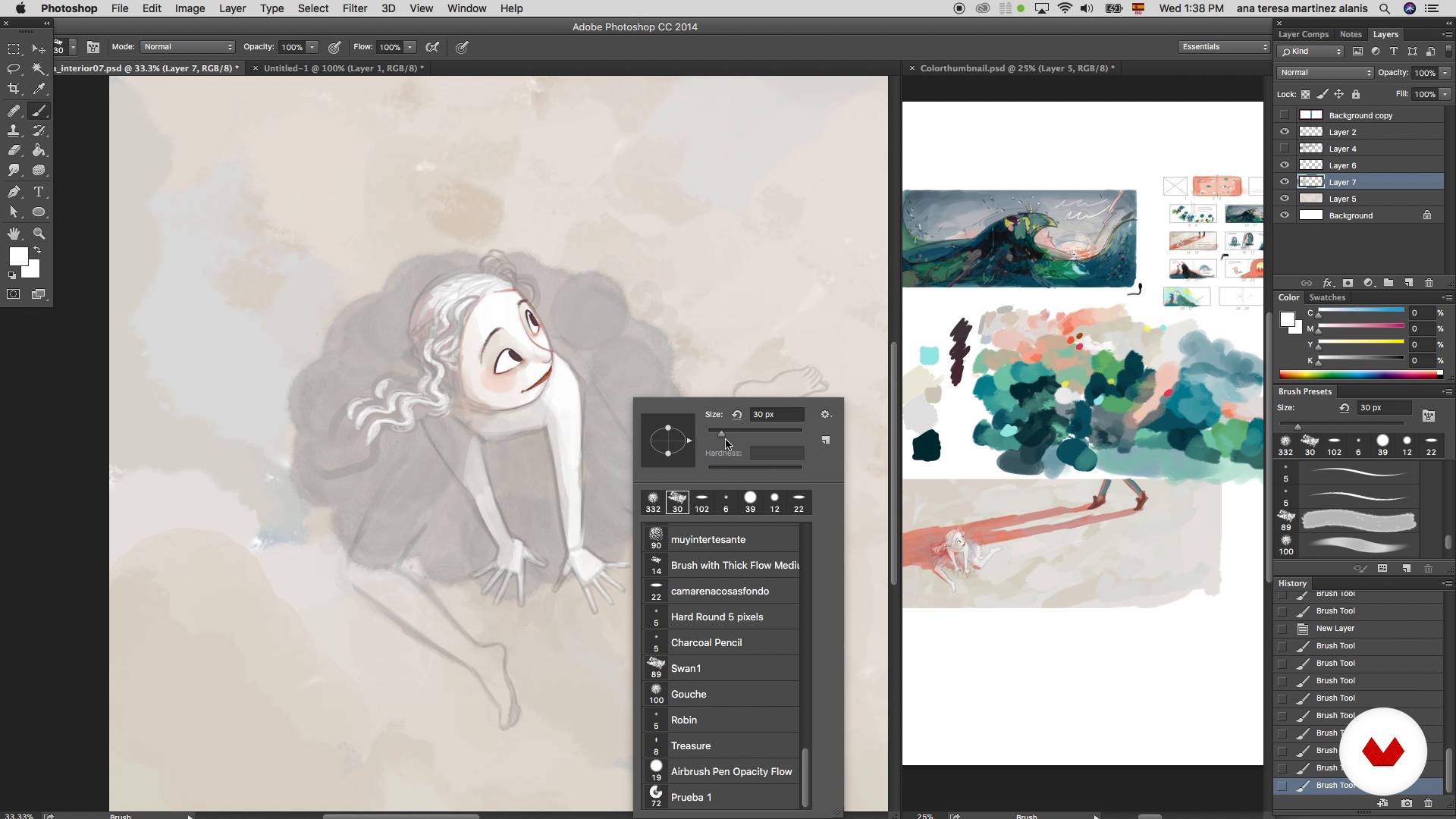Adjust the Cyan slider in Color panel
The height and width of the screenshot is (819, 1456).
point(1360,312)
